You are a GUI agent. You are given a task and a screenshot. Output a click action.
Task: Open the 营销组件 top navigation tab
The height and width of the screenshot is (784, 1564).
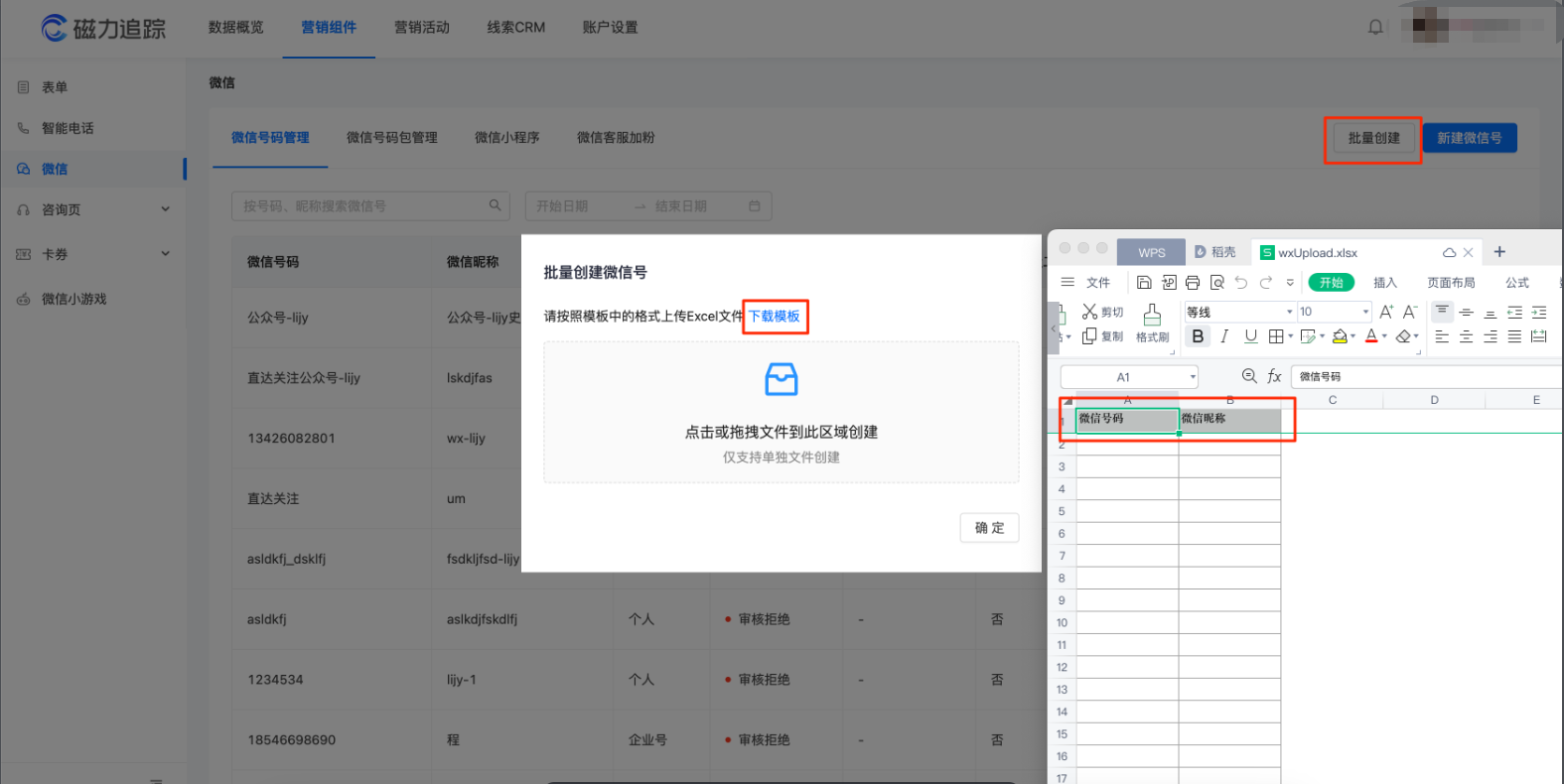[x=329, y=28]
